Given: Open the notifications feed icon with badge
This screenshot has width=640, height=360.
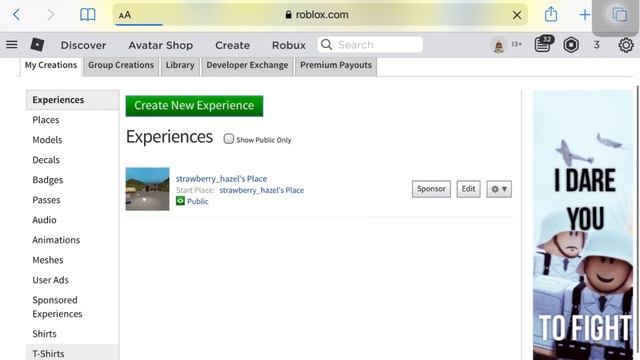Looking at the screenshot, I should click(543, 44).
